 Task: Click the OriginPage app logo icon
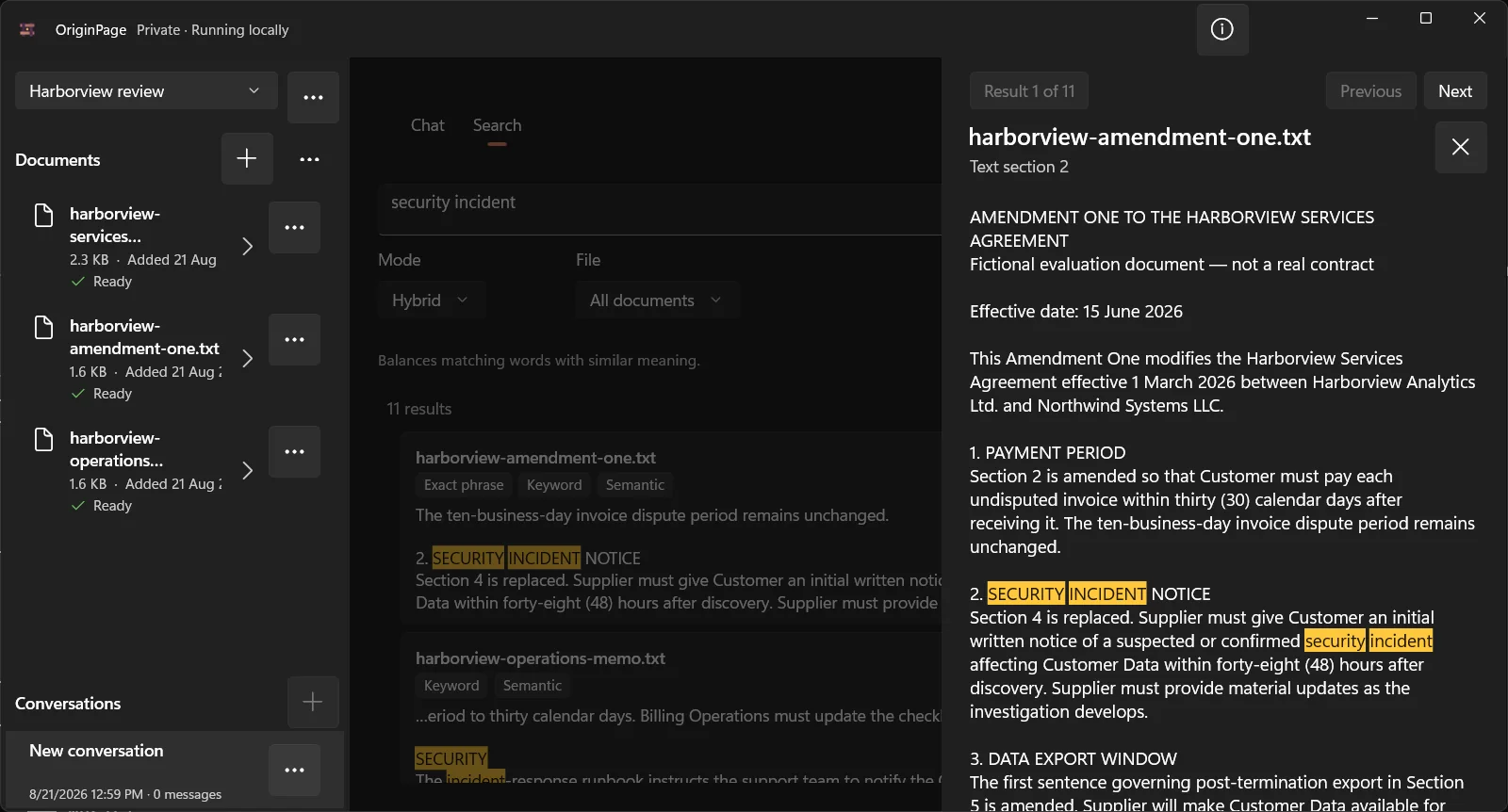click(27, 30)
